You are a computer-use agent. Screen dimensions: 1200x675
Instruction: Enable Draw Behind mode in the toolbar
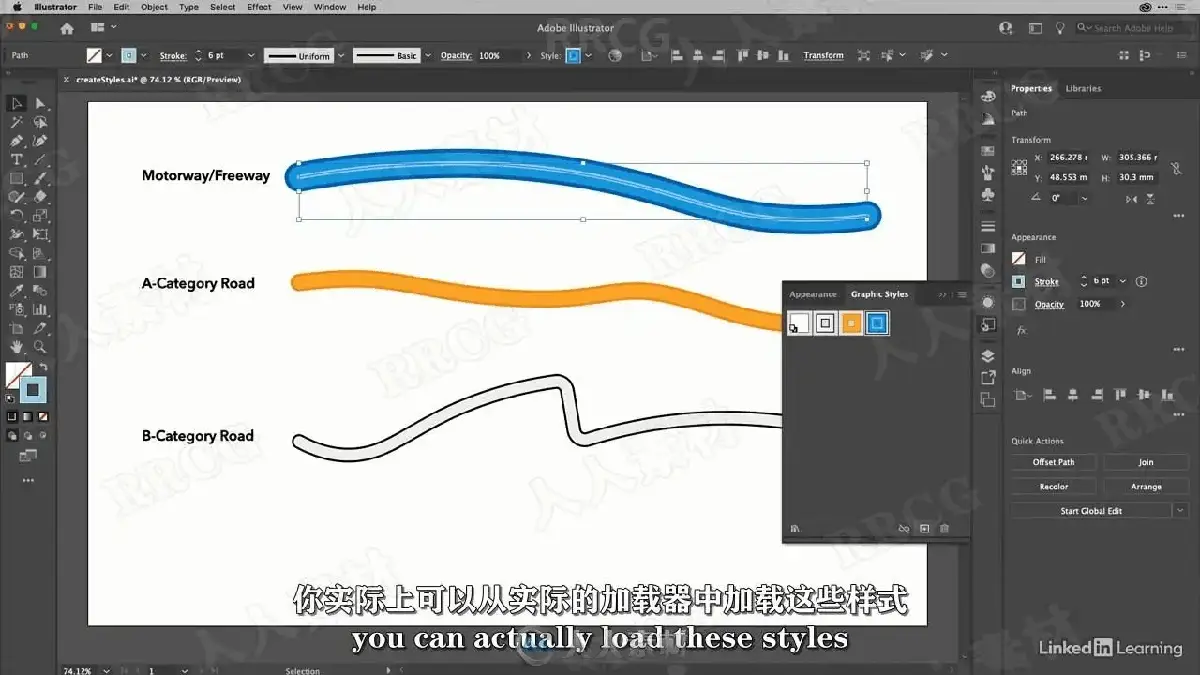click(28, 436)
